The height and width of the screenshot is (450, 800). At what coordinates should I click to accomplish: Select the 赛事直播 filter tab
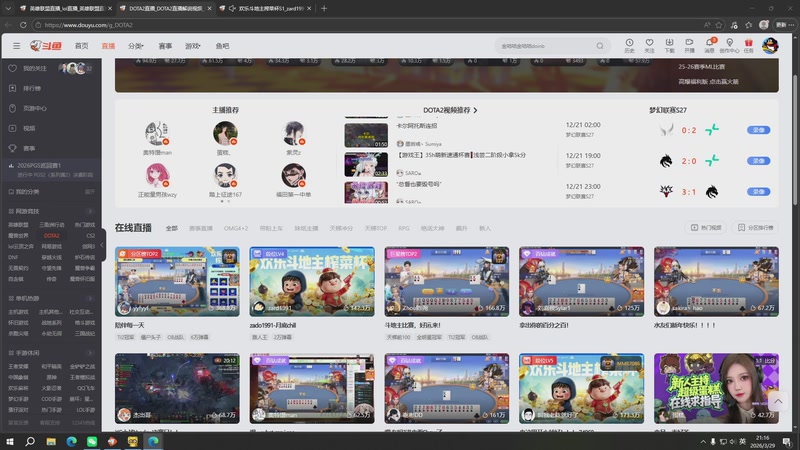coord(201,229)
